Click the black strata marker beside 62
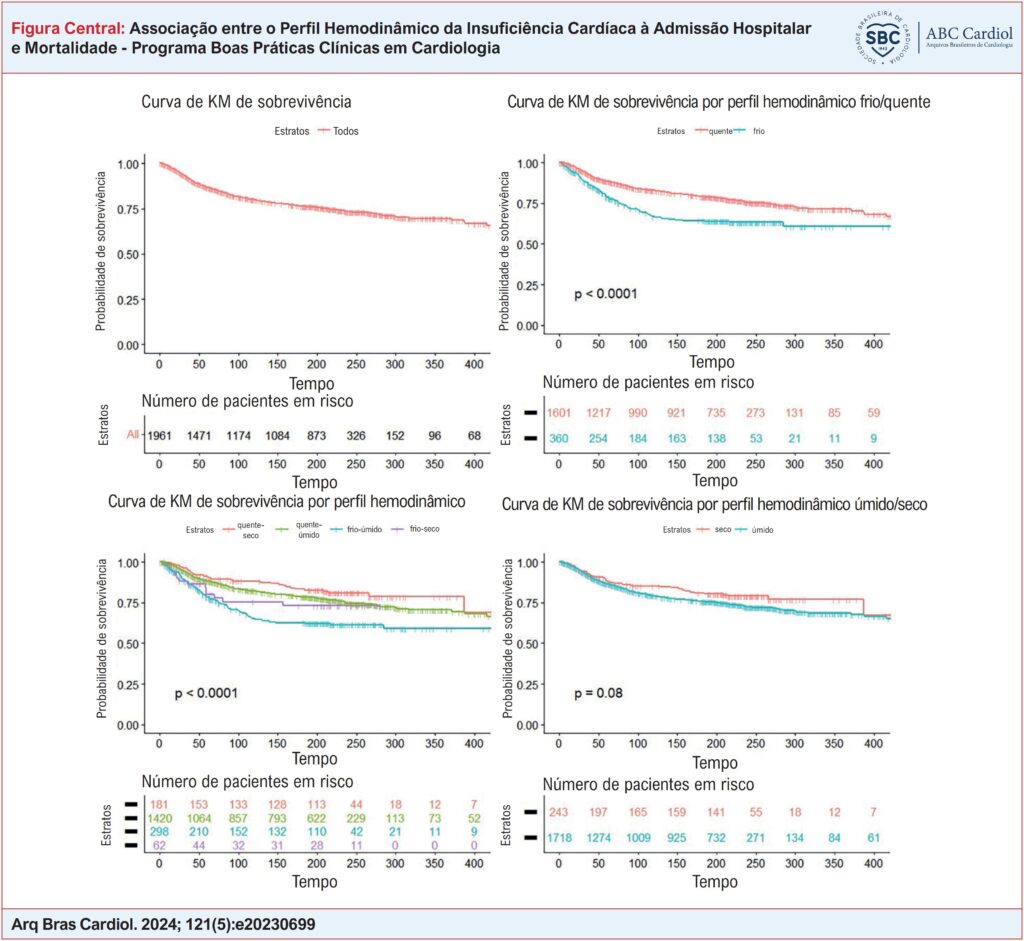 pyautogui.click(x=129, y=845)
